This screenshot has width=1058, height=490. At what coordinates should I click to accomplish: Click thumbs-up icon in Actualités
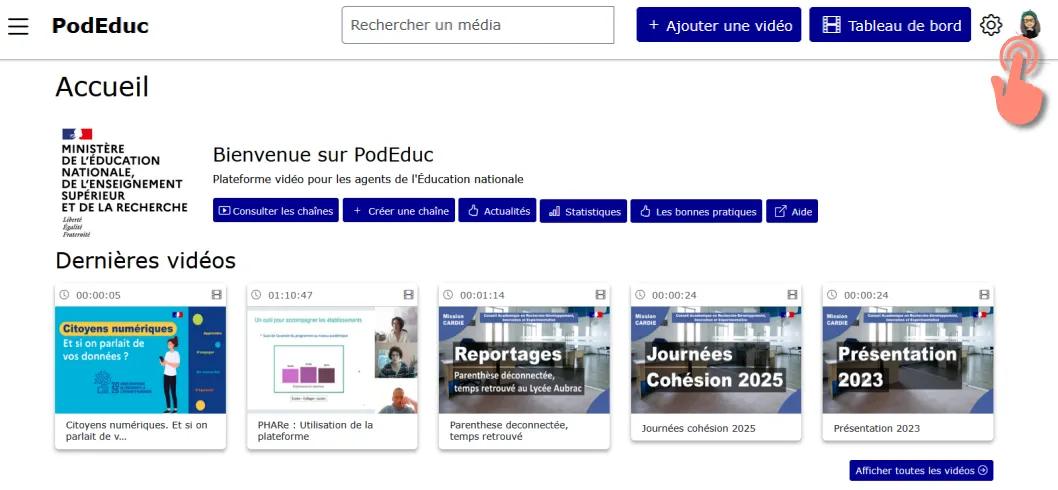pyautogui.click(x=473, y=211)
